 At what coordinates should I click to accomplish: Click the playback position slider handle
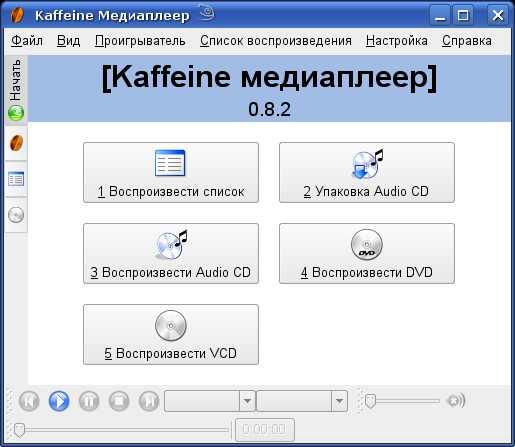20,430
